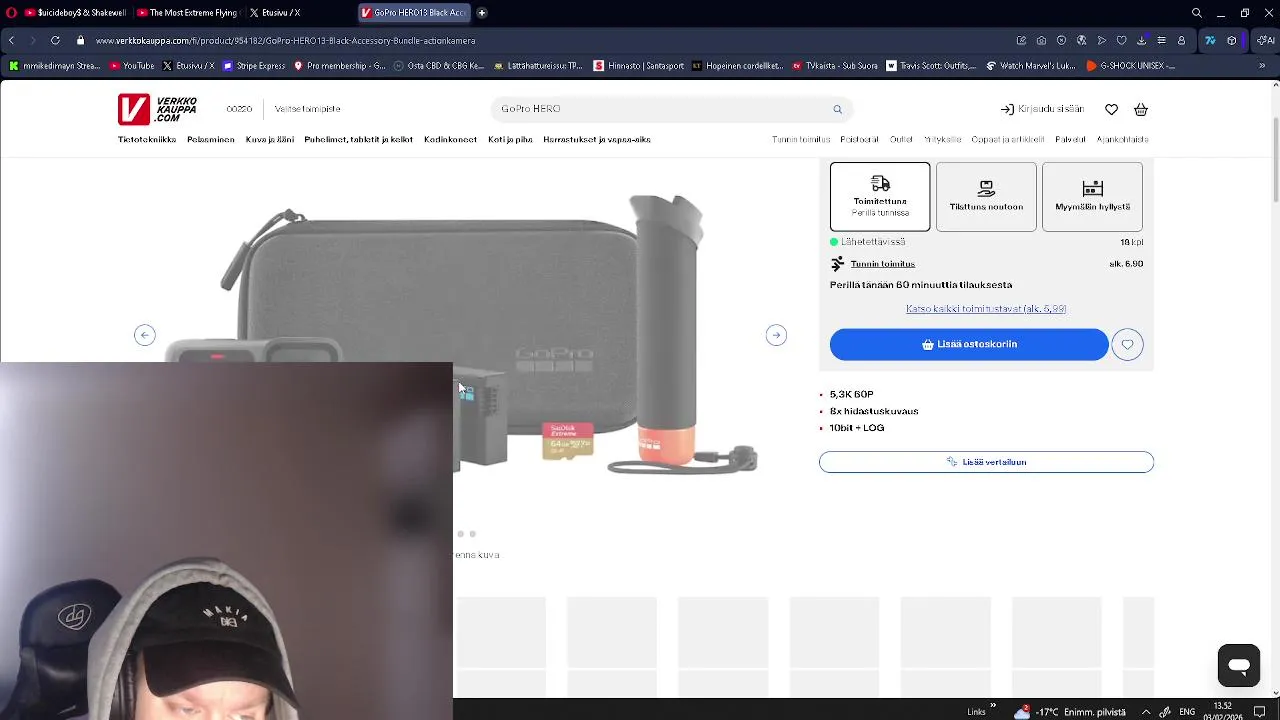The height and width of the screenshot is (720, 1280).
Task: Click the Ajankohtaista link
Action: click(x=1122, y=140)
